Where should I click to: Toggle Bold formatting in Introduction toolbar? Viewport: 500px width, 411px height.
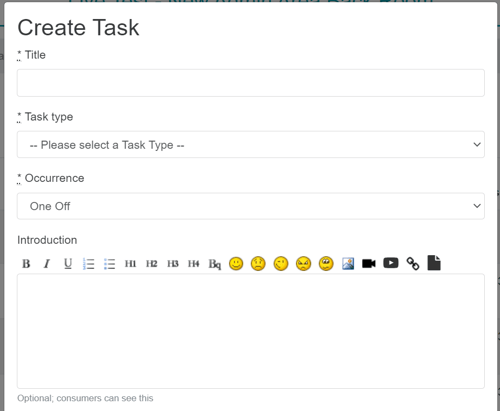coord(26,264)
